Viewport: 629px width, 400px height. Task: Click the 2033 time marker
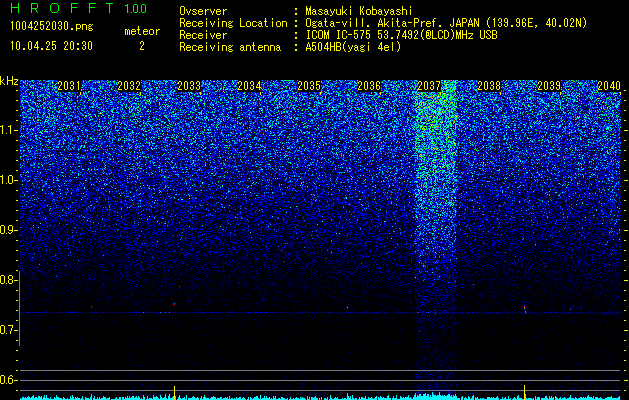[189, 86]
